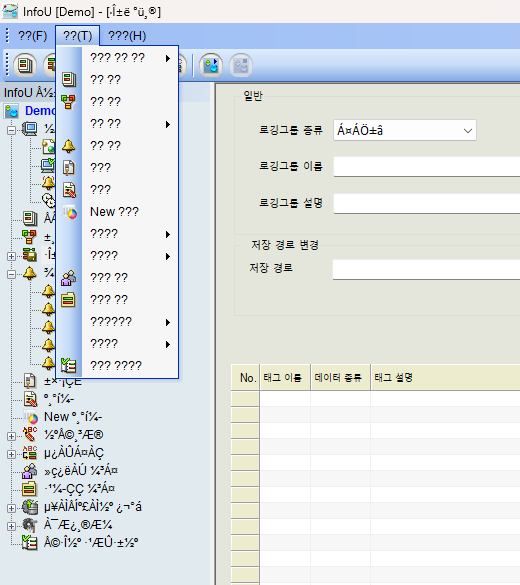This screenshot has width=520, height=585.
Task: Select the clock icon tree node
Action: tap(48, 200)
